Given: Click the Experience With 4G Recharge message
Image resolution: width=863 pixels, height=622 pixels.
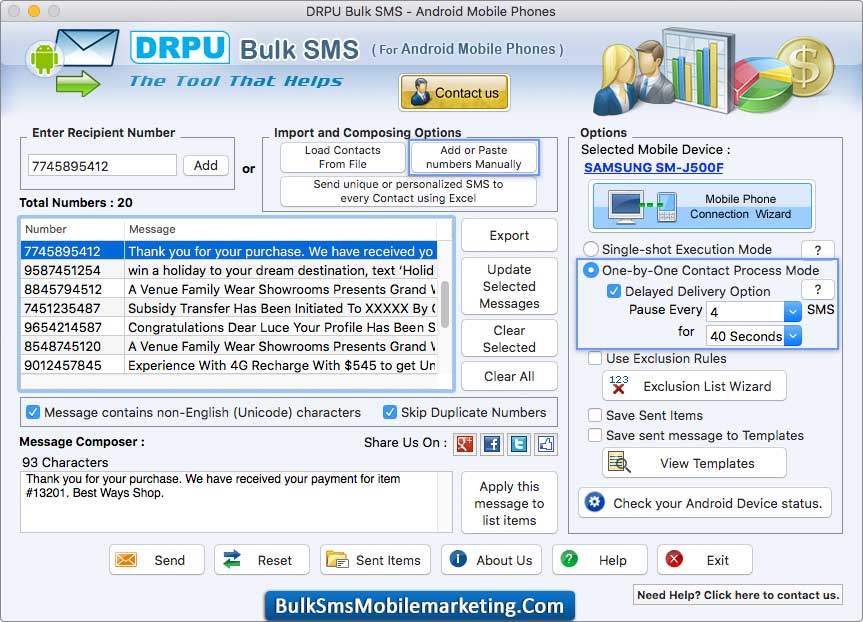Looking at the screenshot, I should coord(281,365).
